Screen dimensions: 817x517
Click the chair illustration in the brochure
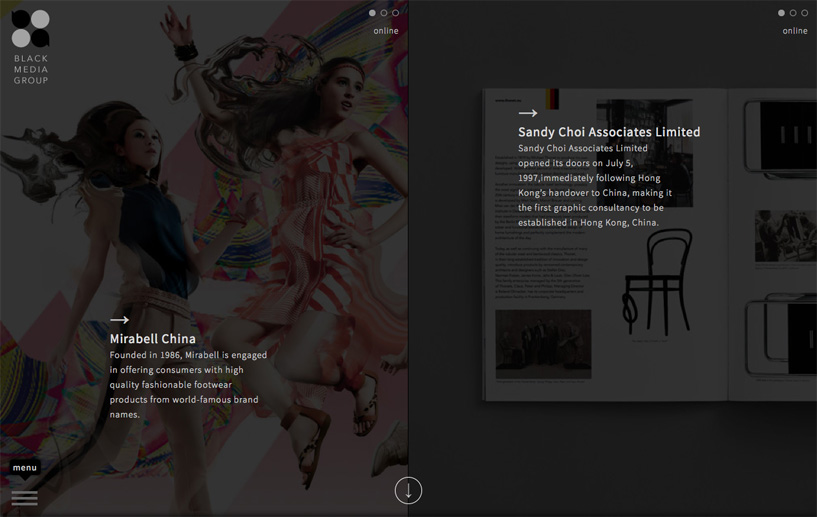point(657,281)
